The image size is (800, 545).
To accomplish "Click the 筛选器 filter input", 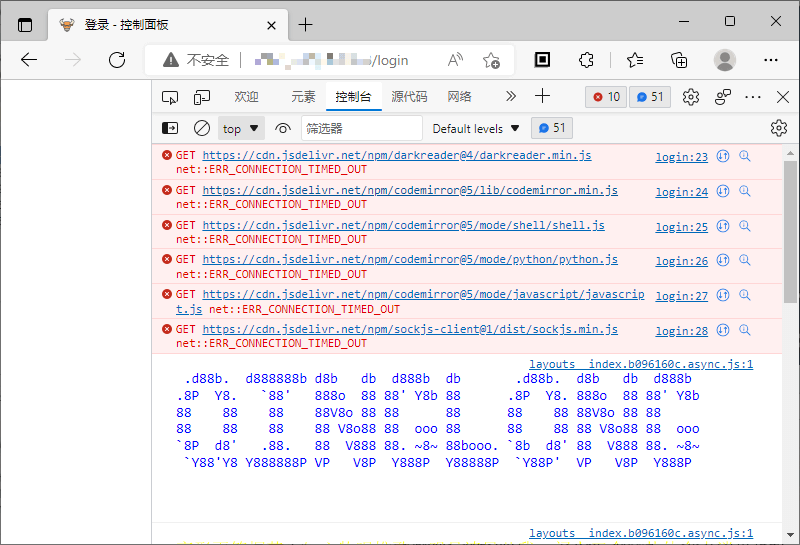I will [x=361, y=128].
